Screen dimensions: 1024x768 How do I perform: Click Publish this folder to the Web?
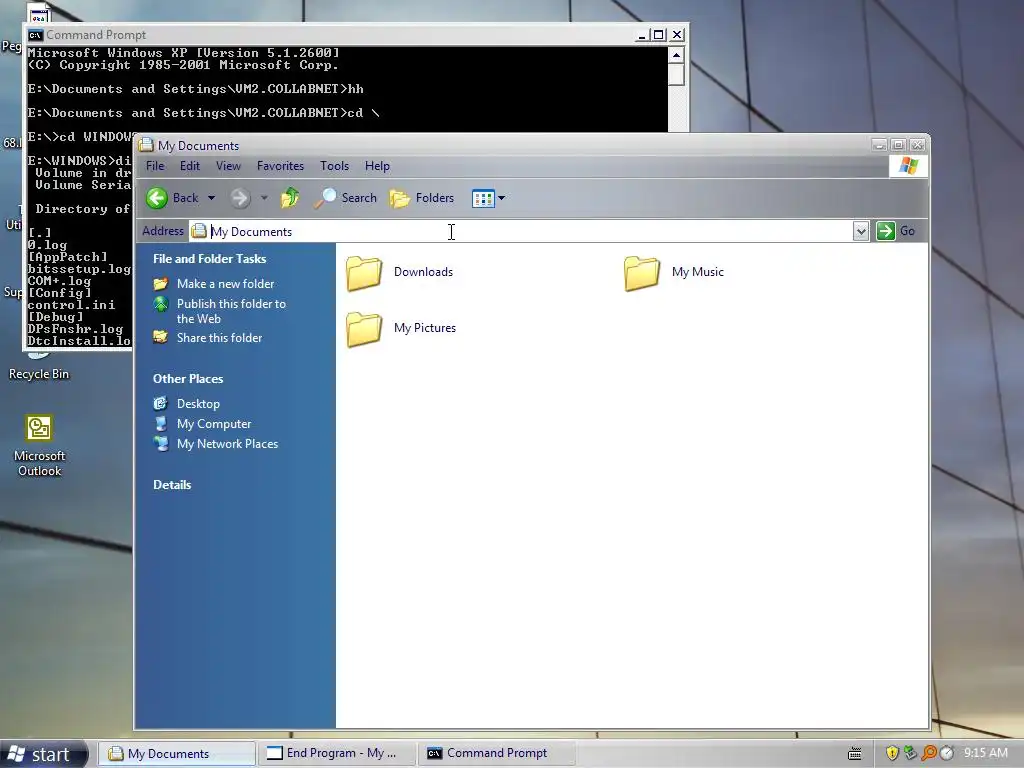[231, 311]
